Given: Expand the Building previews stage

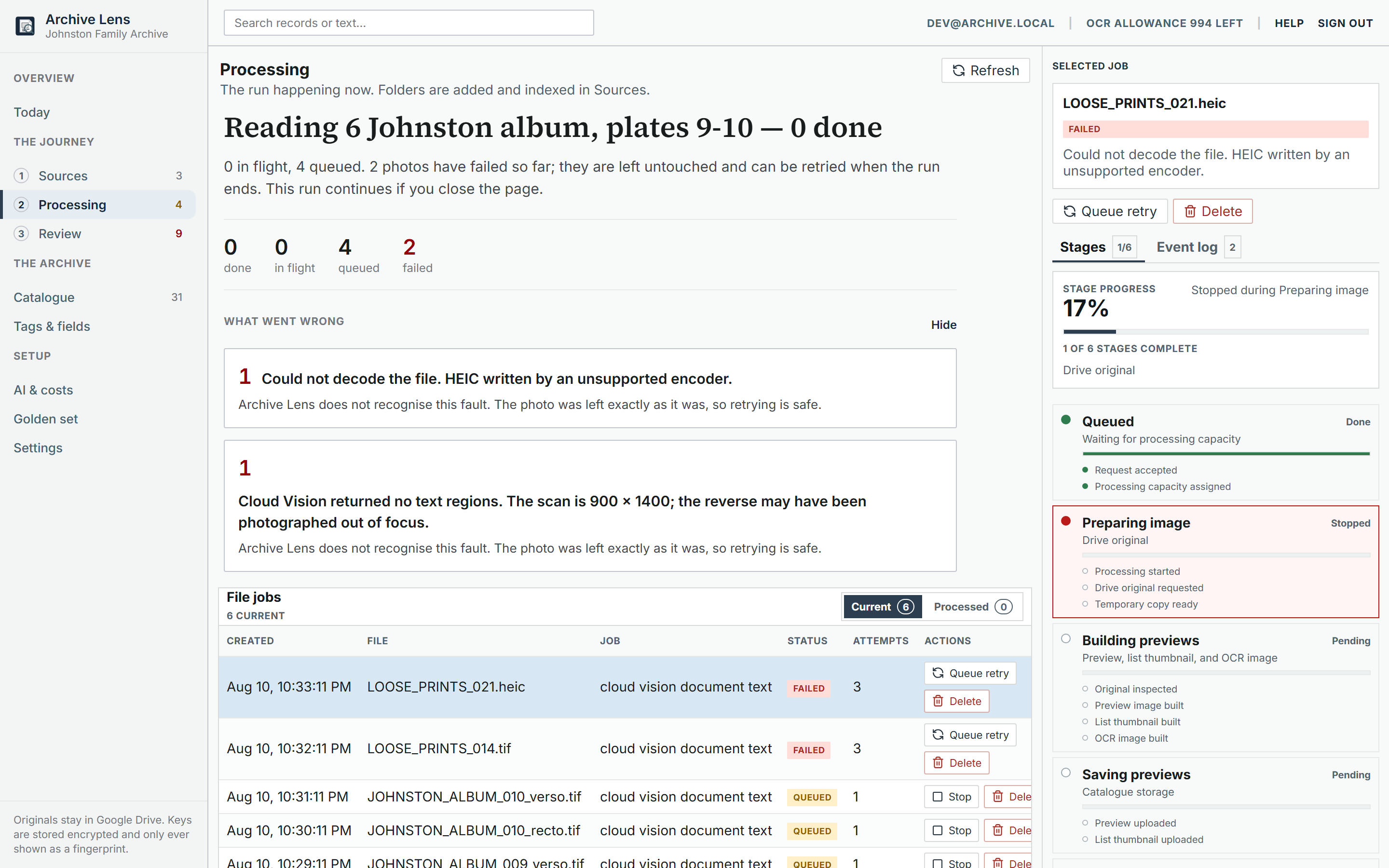Looking at the screenshot, I should (x=1216, y=640).
